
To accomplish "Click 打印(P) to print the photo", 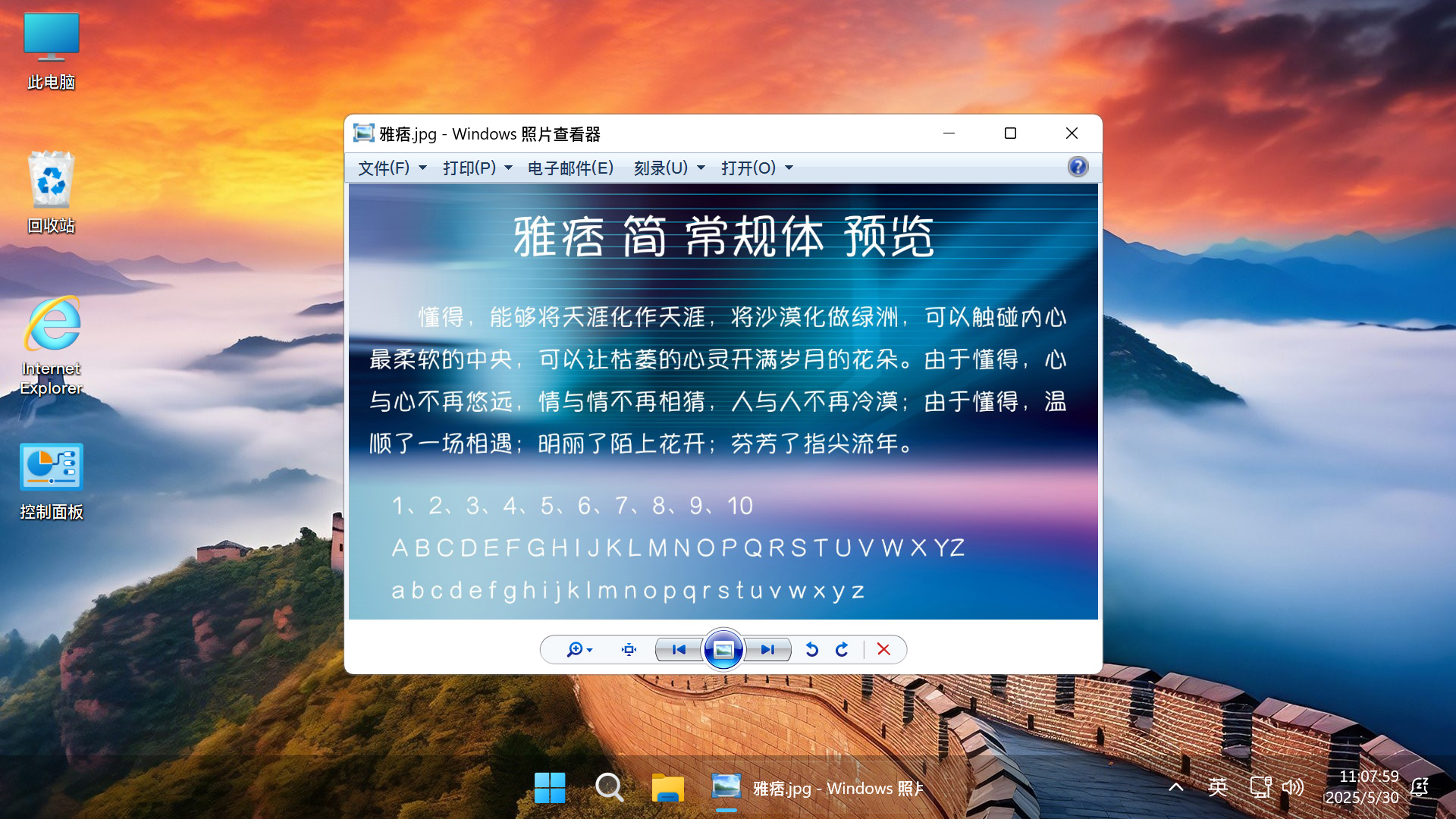I will pyautogui.click(x=477, y=168).
